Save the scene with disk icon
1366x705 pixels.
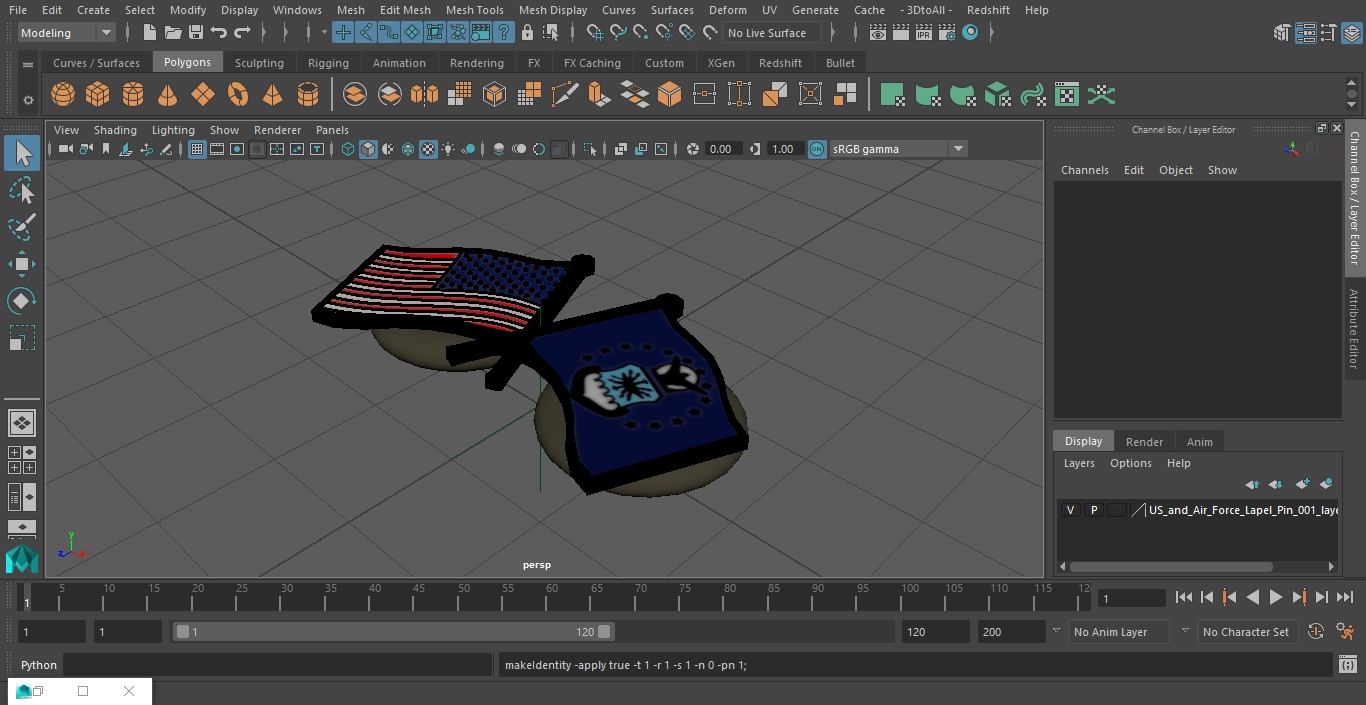(196, 33)
